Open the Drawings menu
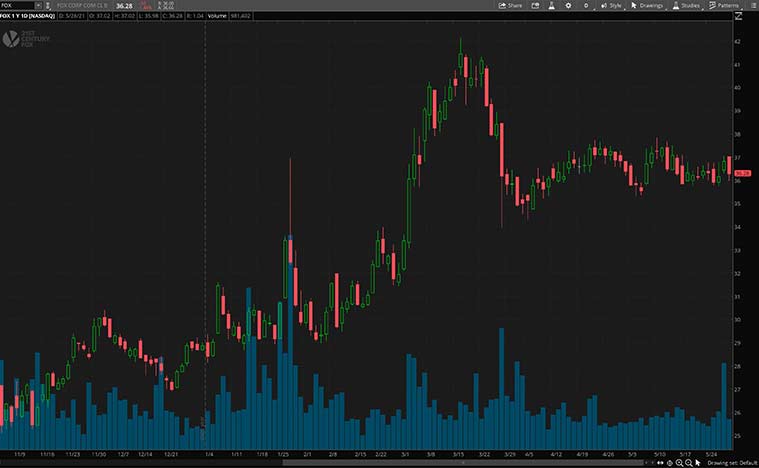The image size is (759, 468). 650,5
